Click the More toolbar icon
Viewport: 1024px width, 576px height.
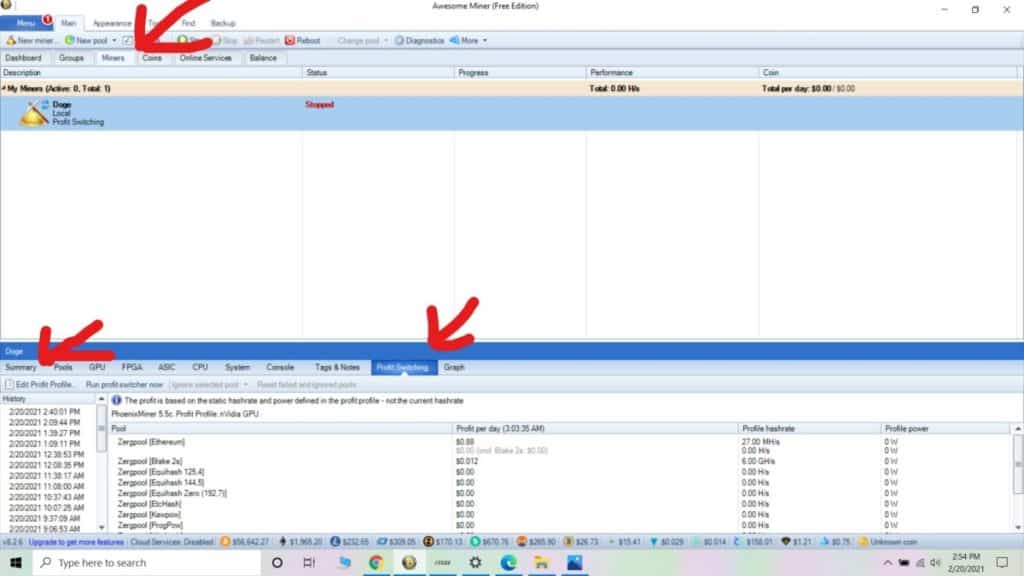[x=455, y=40]
